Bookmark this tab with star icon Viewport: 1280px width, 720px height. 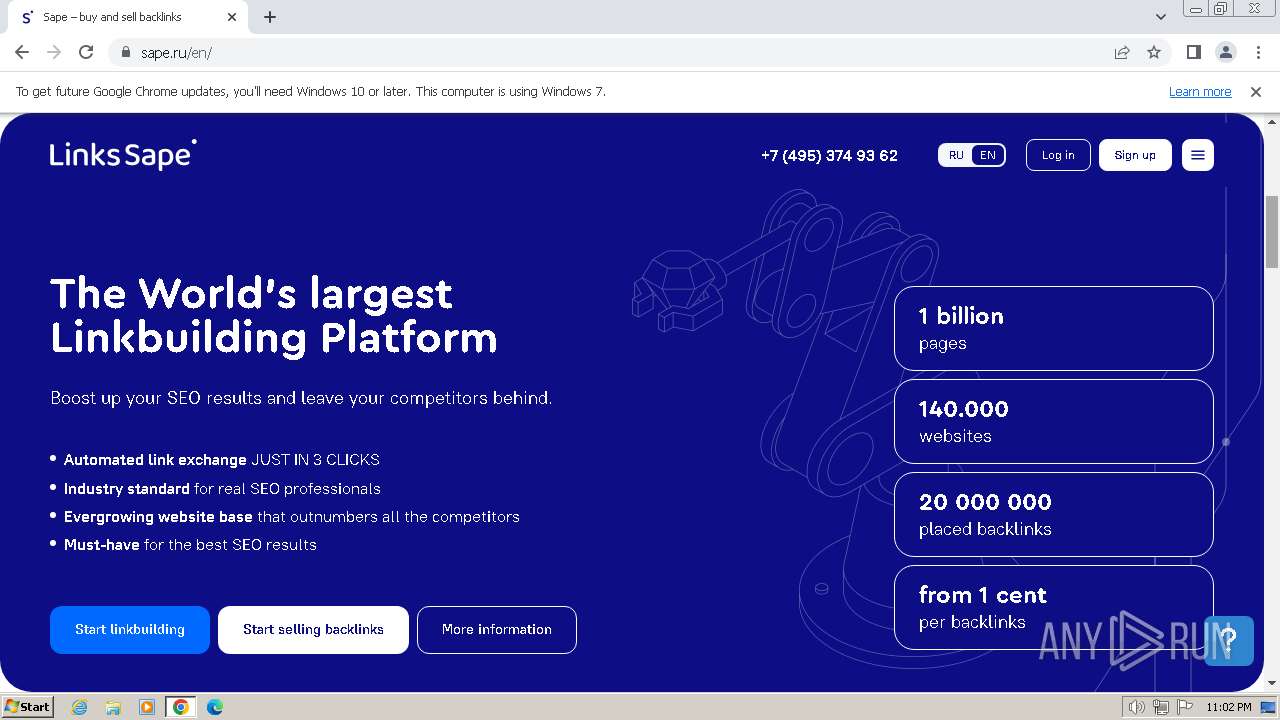(1154, 52)
